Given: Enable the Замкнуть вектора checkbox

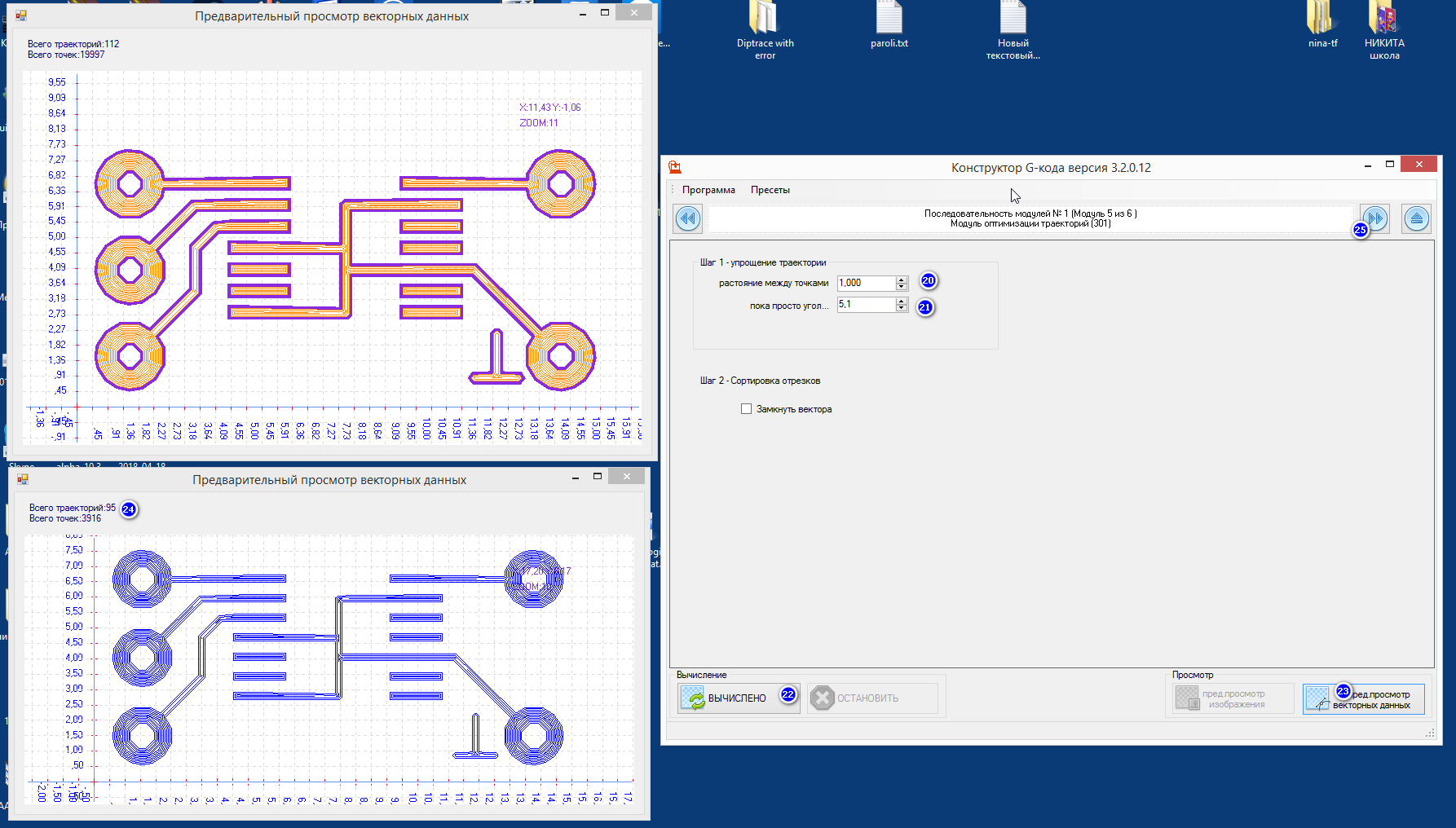Looking at the screenshot, I should click(x=746, y=409).
